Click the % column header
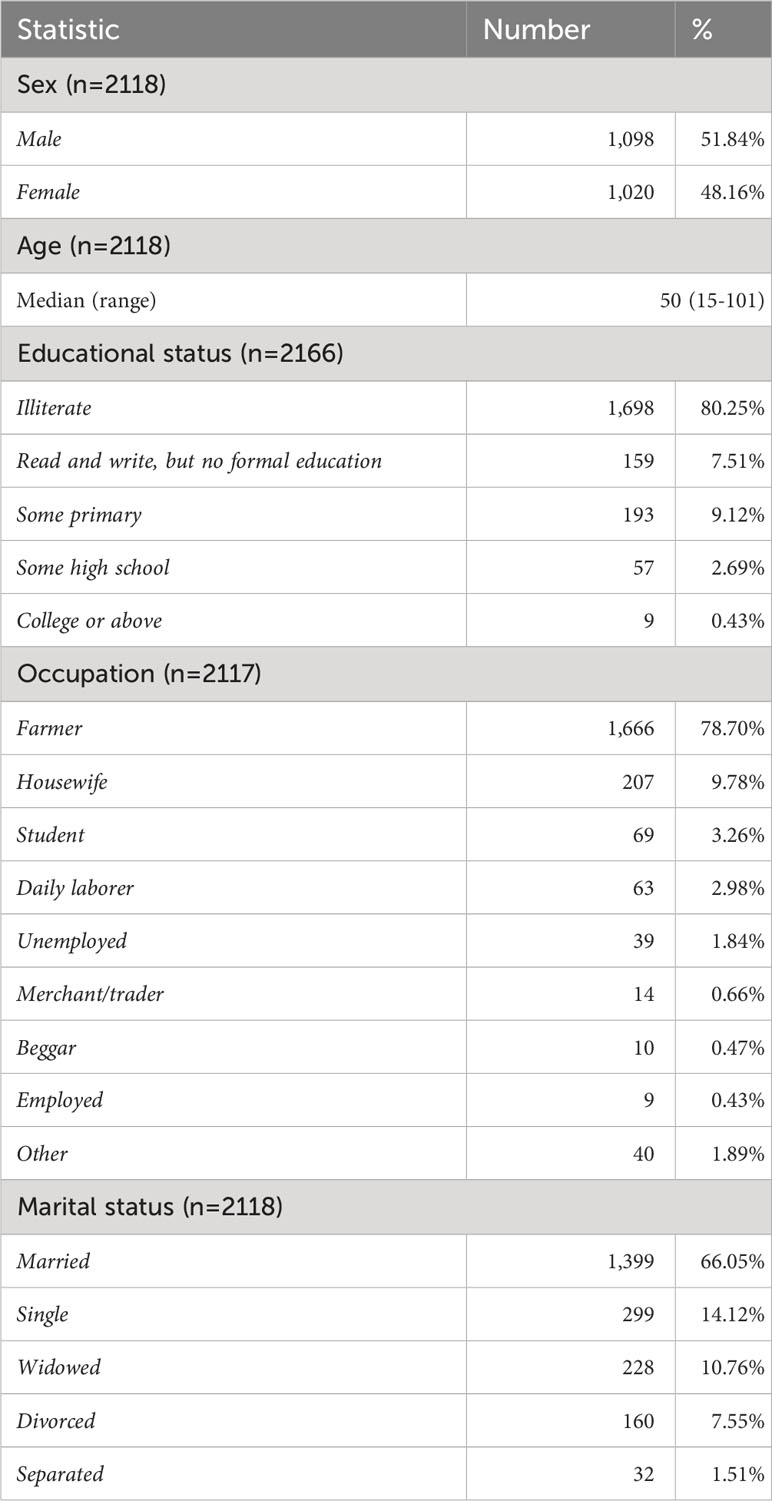Screen dimensions: 772x1501 pyautogui.click(x=702, y=29)
